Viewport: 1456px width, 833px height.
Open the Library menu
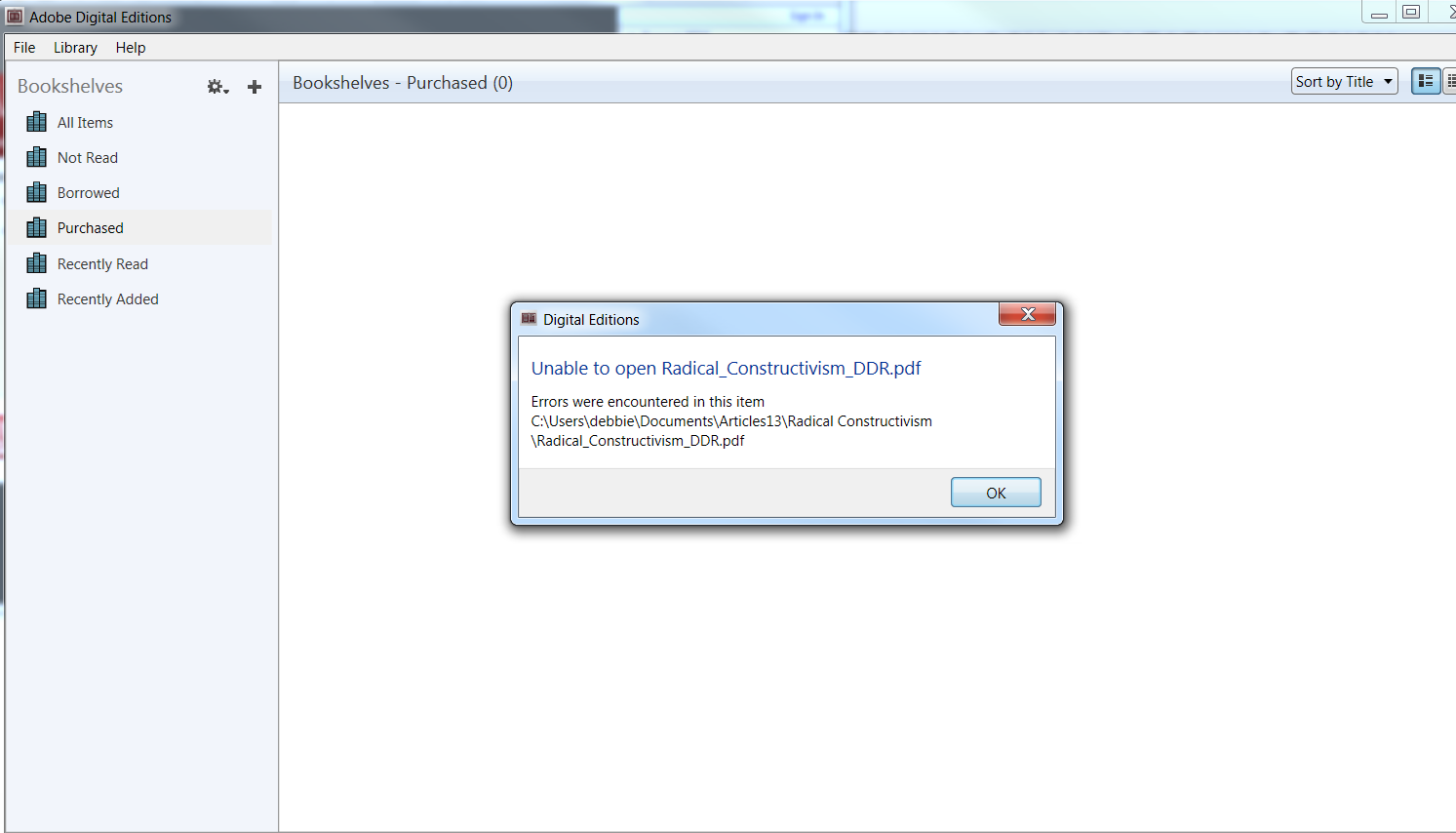[75, 47]
